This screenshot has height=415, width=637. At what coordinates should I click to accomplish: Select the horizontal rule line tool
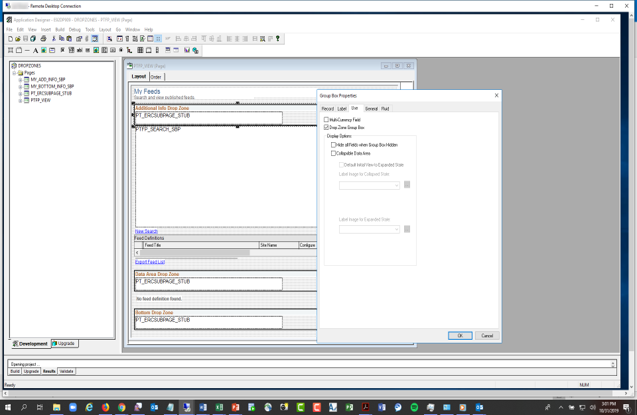click(27, 50)
